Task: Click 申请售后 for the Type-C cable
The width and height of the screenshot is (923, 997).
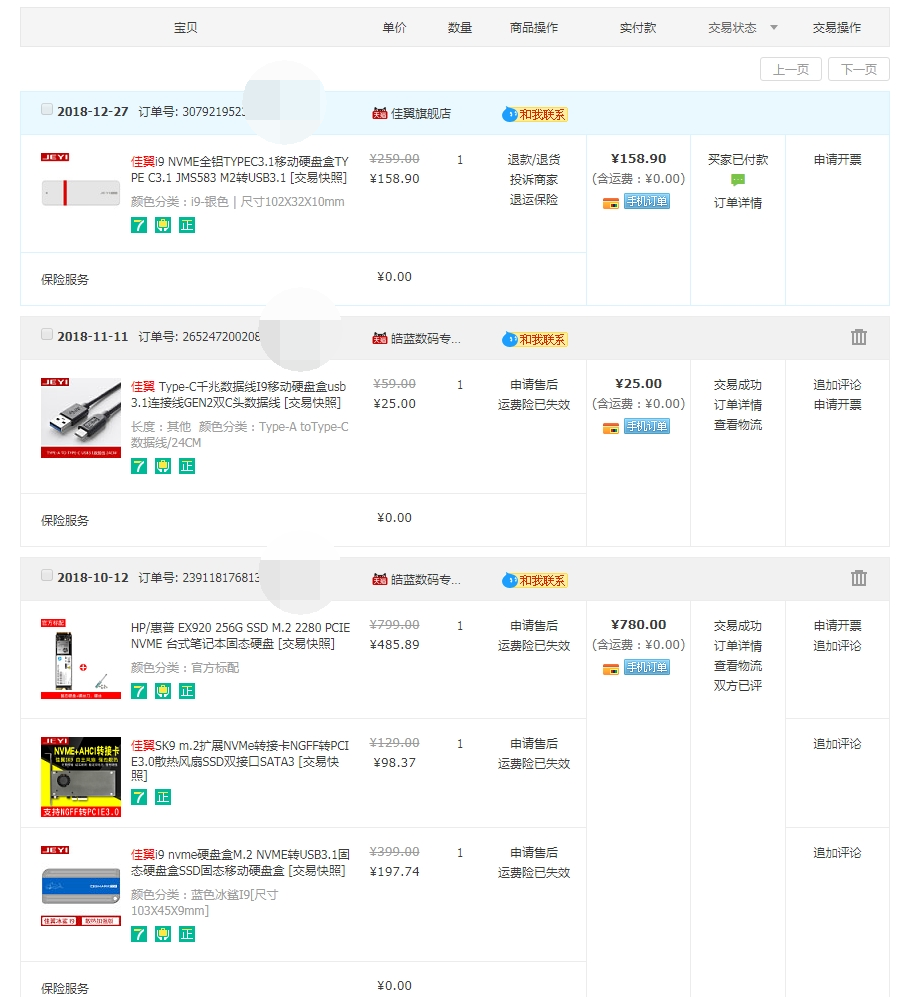Action: pyautogui.click(x=534, y=385)
